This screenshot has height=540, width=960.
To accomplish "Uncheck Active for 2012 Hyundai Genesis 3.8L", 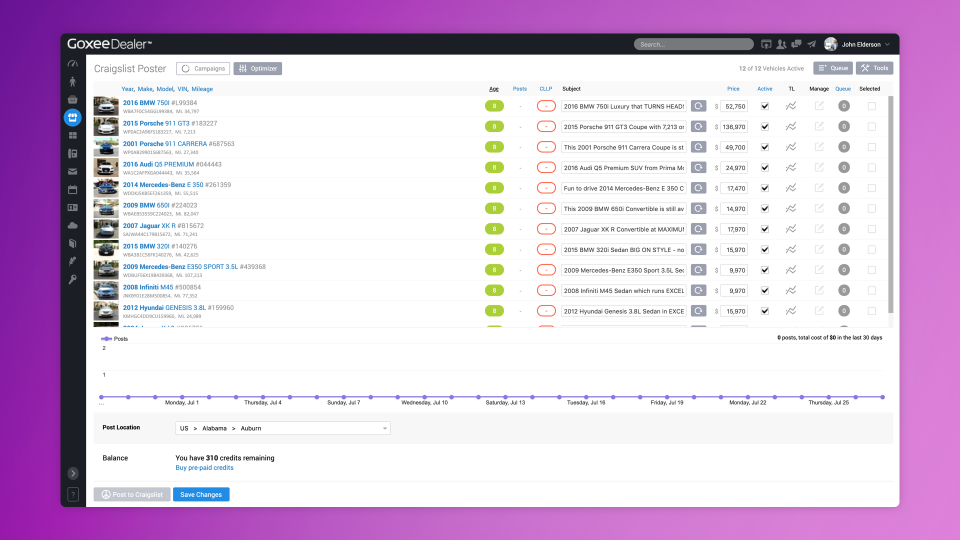I will 765,311.
